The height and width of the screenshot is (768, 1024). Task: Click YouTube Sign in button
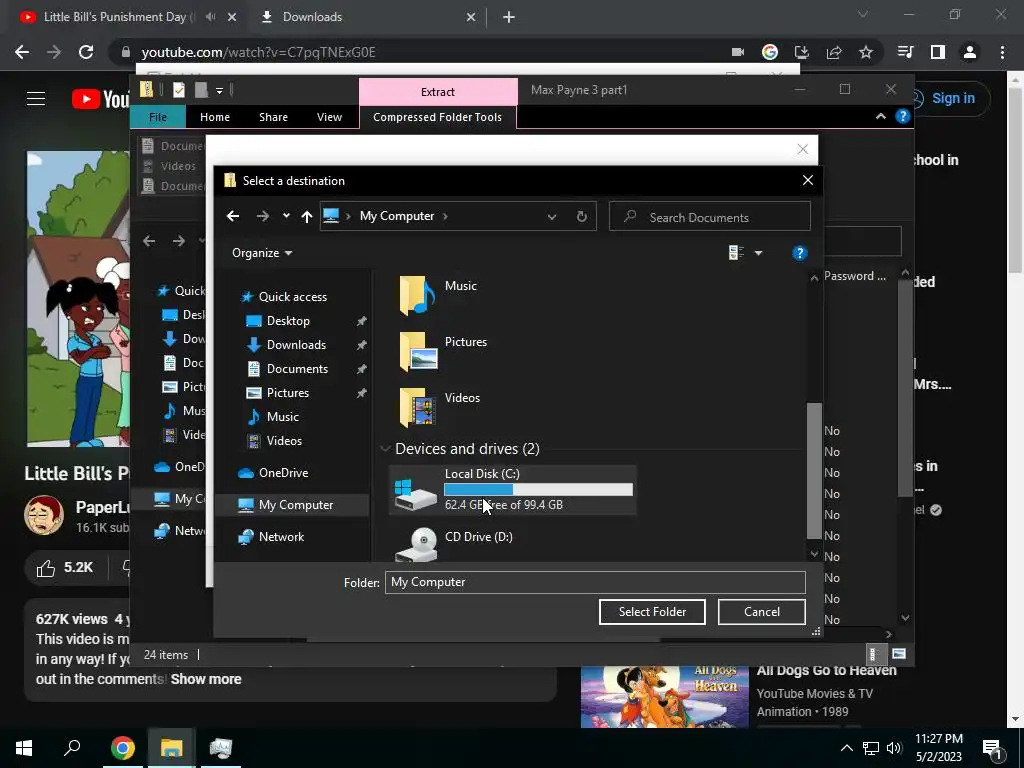[x=952, y=99]
